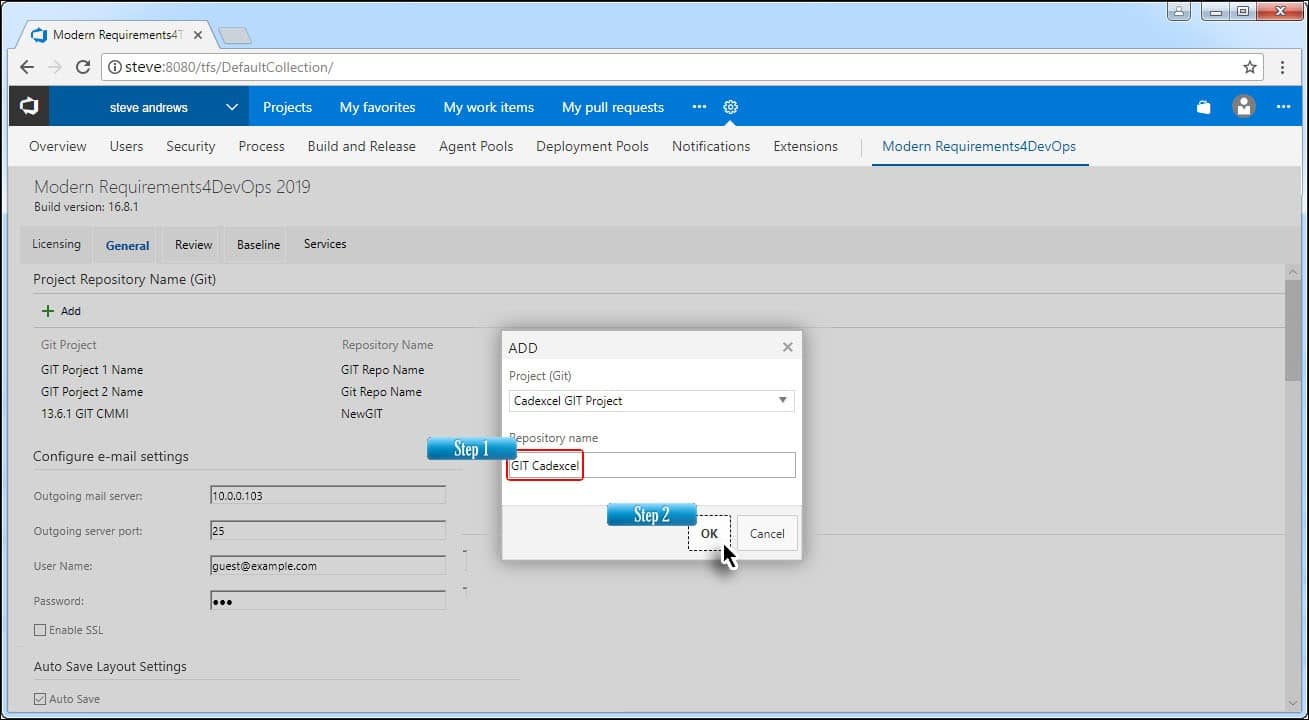Image resolution: width=1309 pixels, height=720 pixels.
Task: Switch to the Users tab
Action: coord(126,146)
